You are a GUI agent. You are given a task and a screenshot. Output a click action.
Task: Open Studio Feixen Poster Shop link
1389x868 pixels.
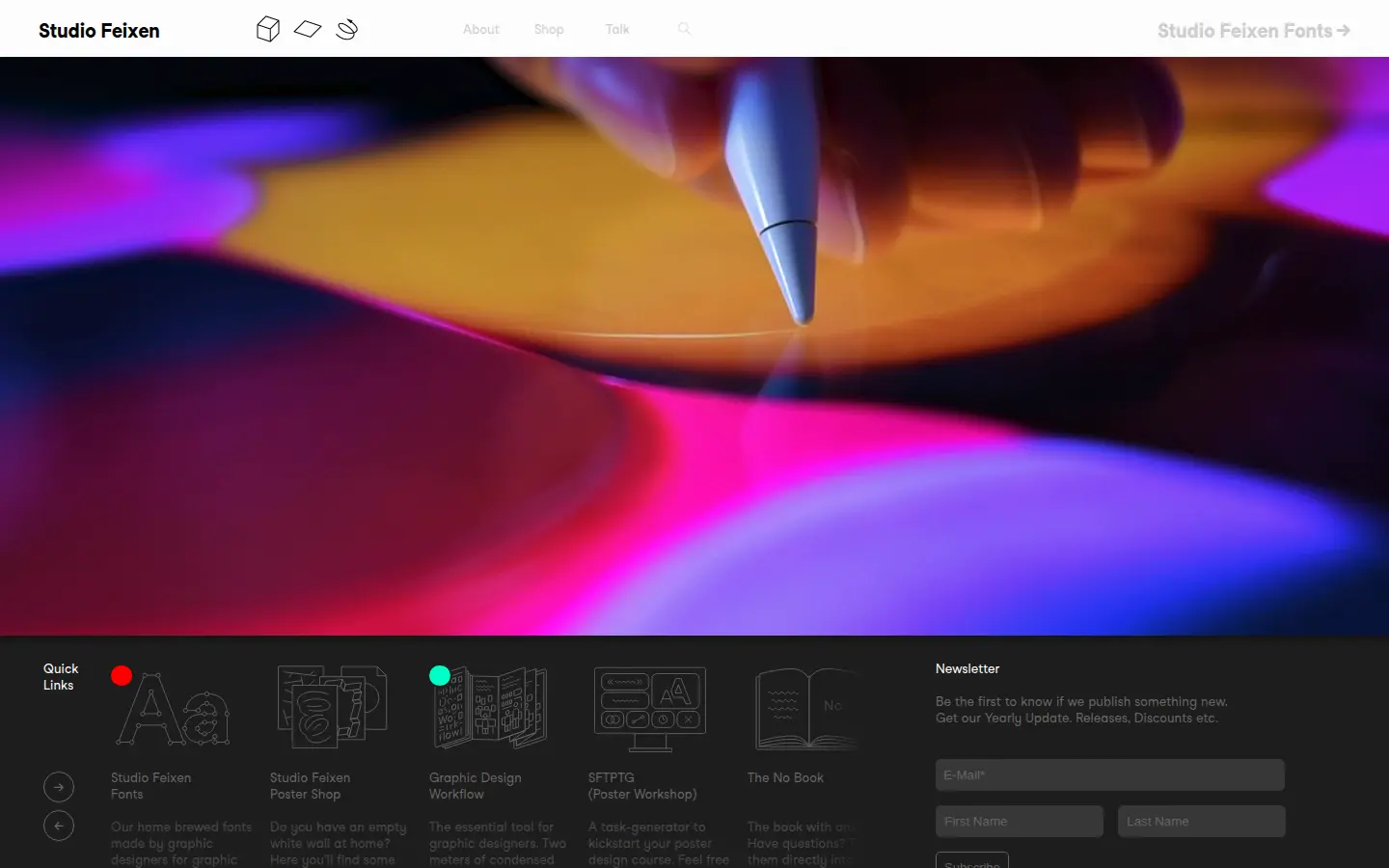click(x=310, y=786)
